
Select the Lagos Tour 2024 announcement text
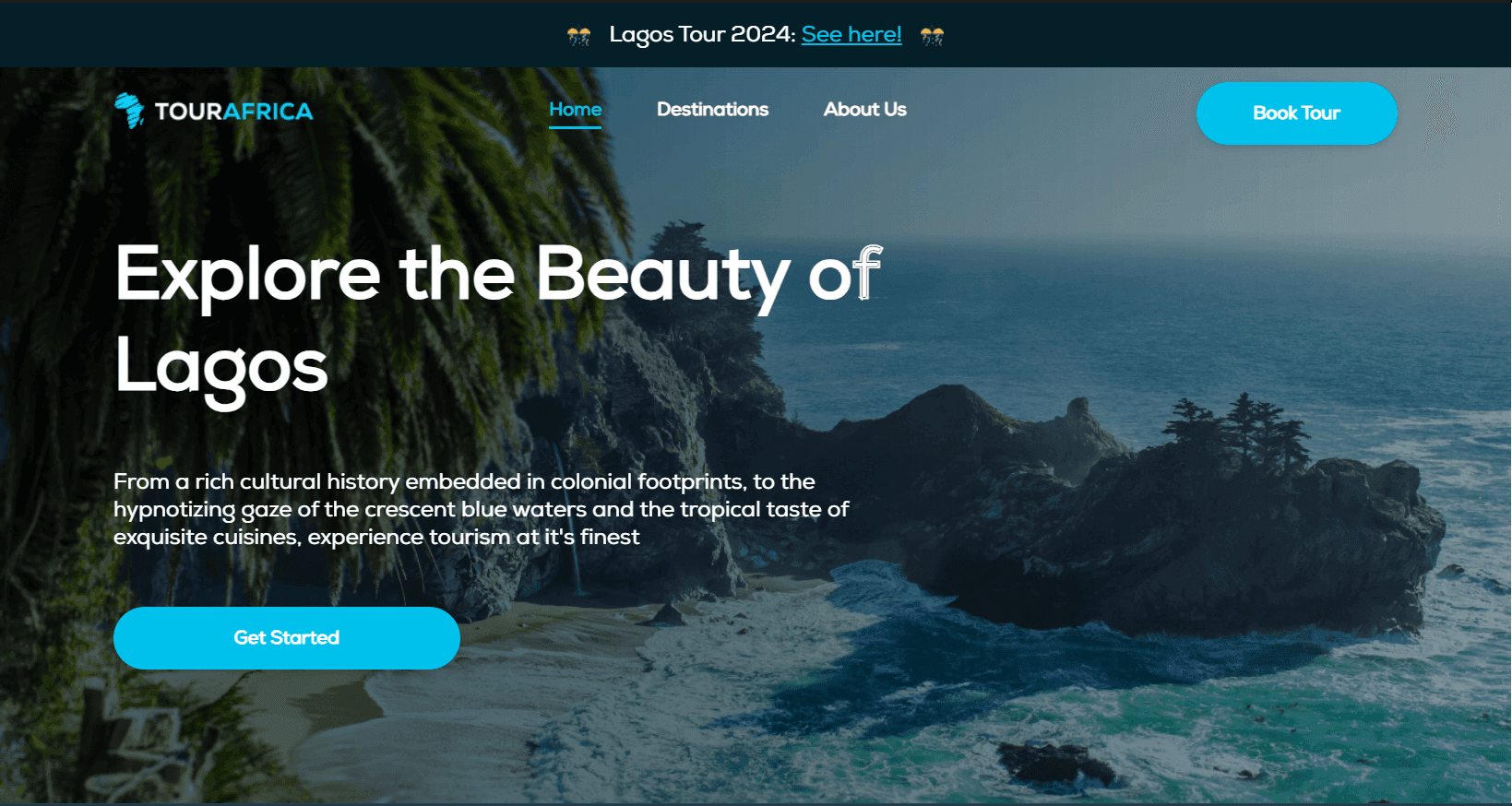702,34
